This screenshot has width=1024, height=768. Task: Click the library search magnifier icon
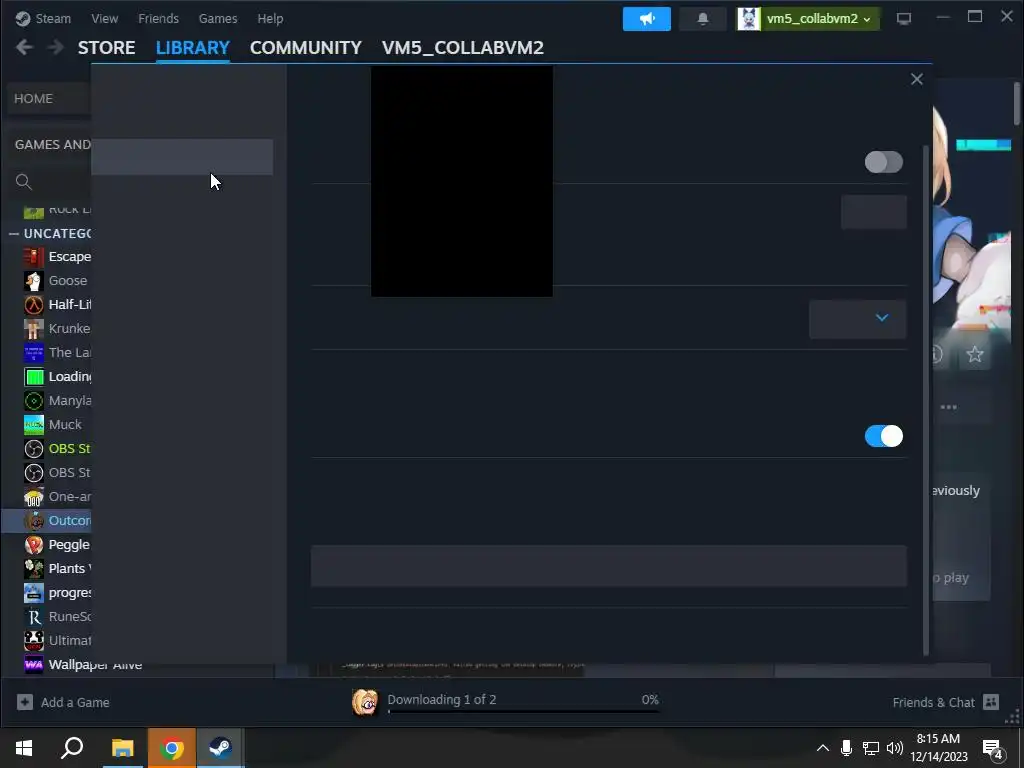click(x=24, y=182)
